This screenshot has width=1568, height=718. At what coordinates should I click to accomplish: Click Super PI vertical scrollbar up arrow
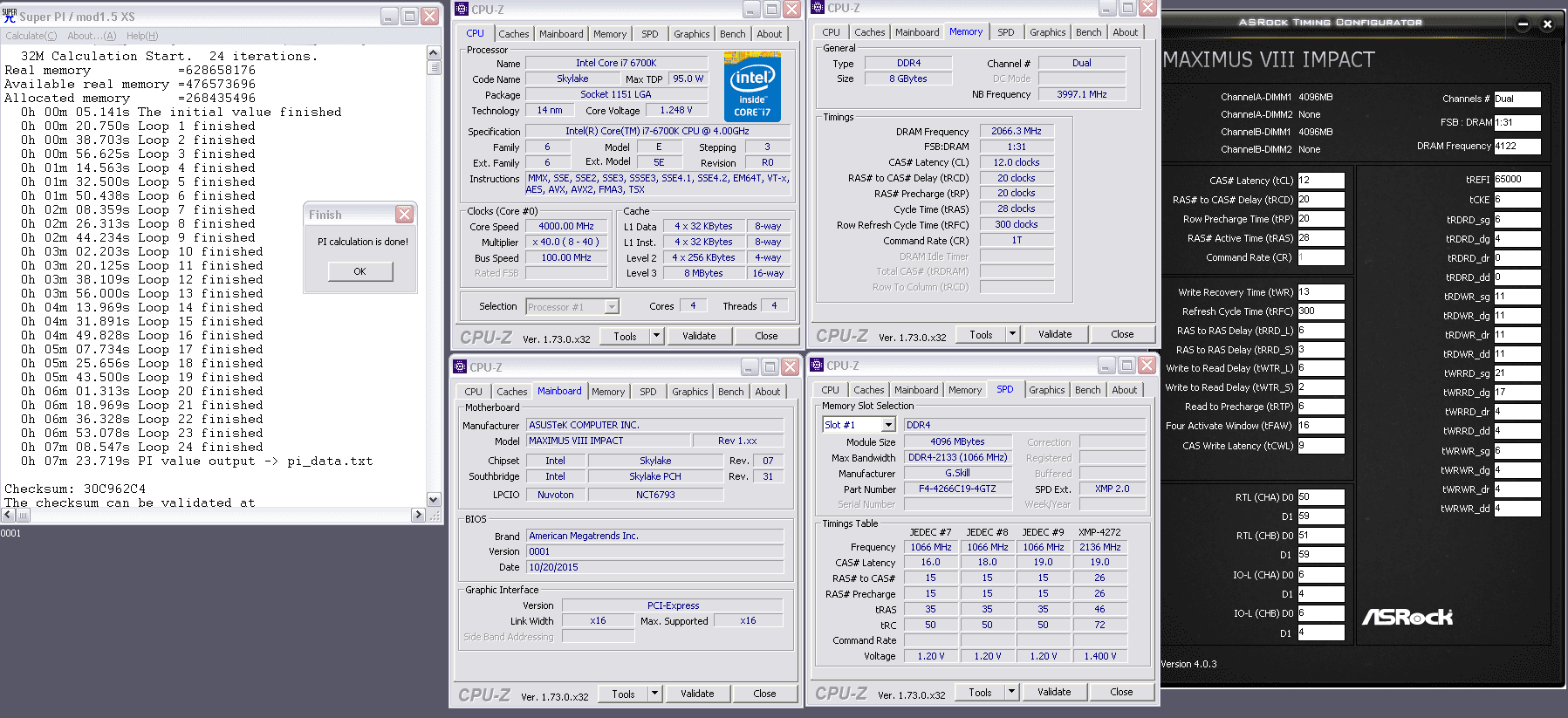434,53
